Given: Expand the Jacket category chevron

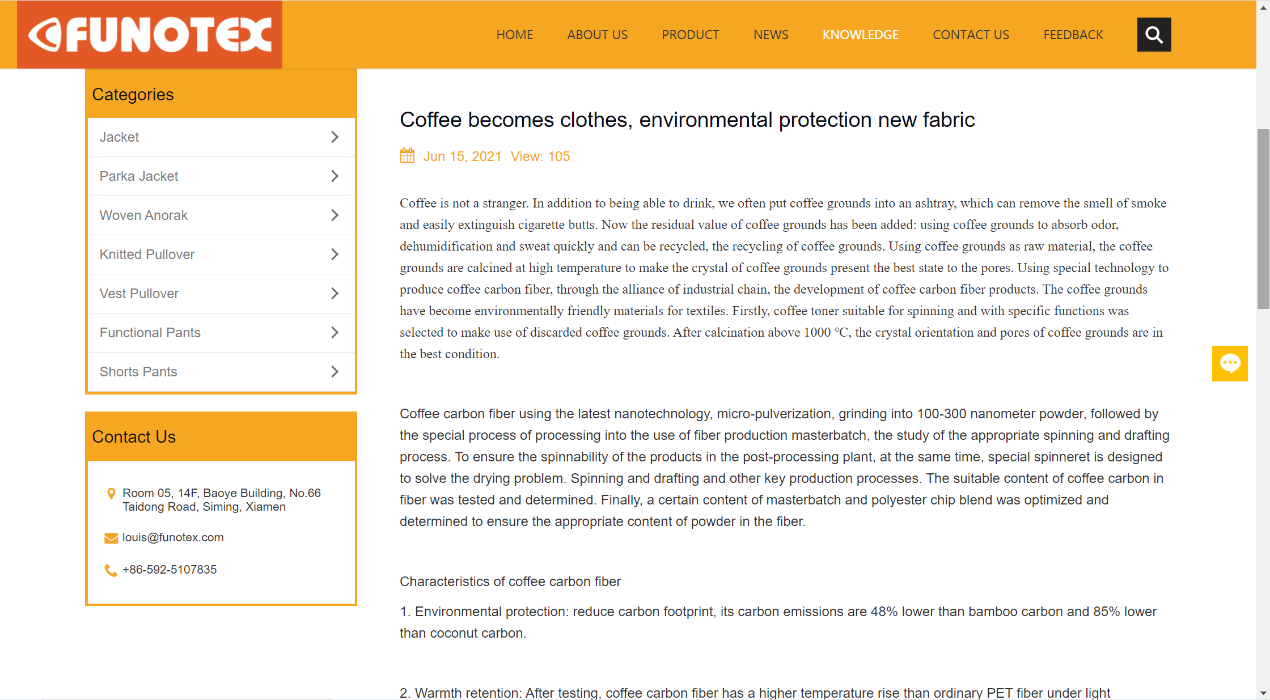Looking at the screenshot, I should pos(335,137).
